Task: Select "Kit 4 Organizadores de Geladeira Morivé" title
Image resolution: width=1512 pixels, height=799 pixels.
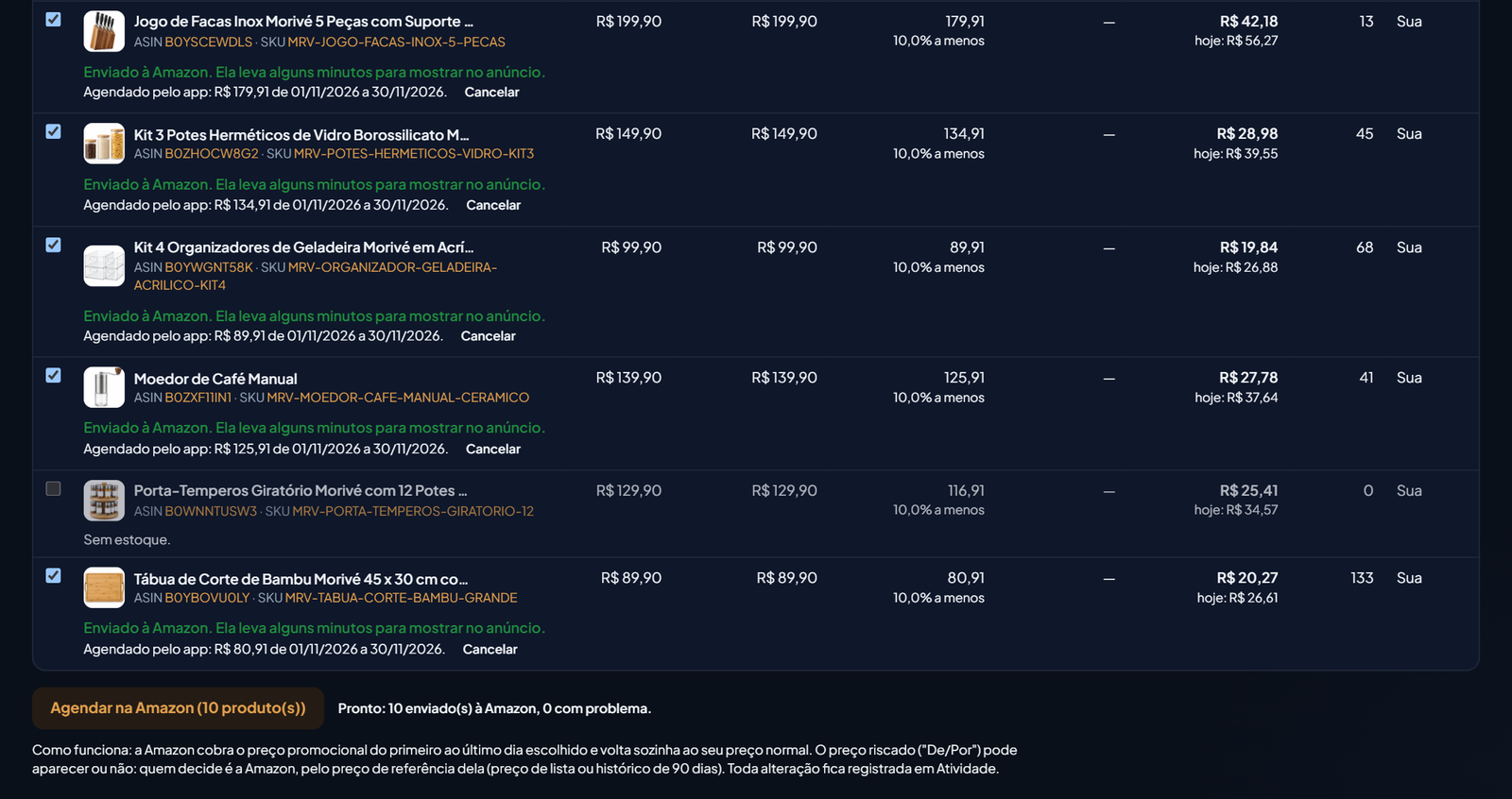Action: click(303, 247)
